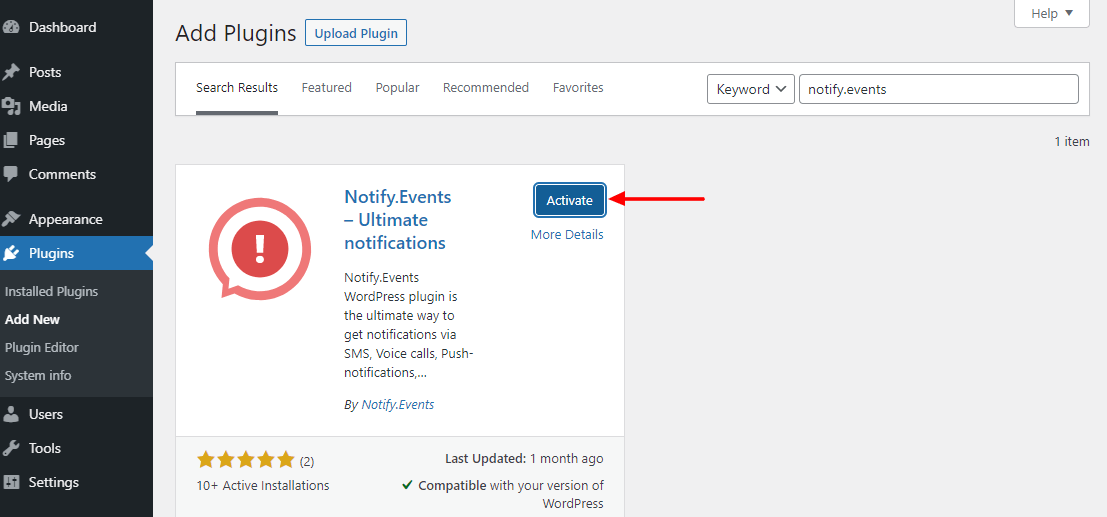
Task: Click the 'Add Plugins' page heading
Action: (x=235, y=33)
